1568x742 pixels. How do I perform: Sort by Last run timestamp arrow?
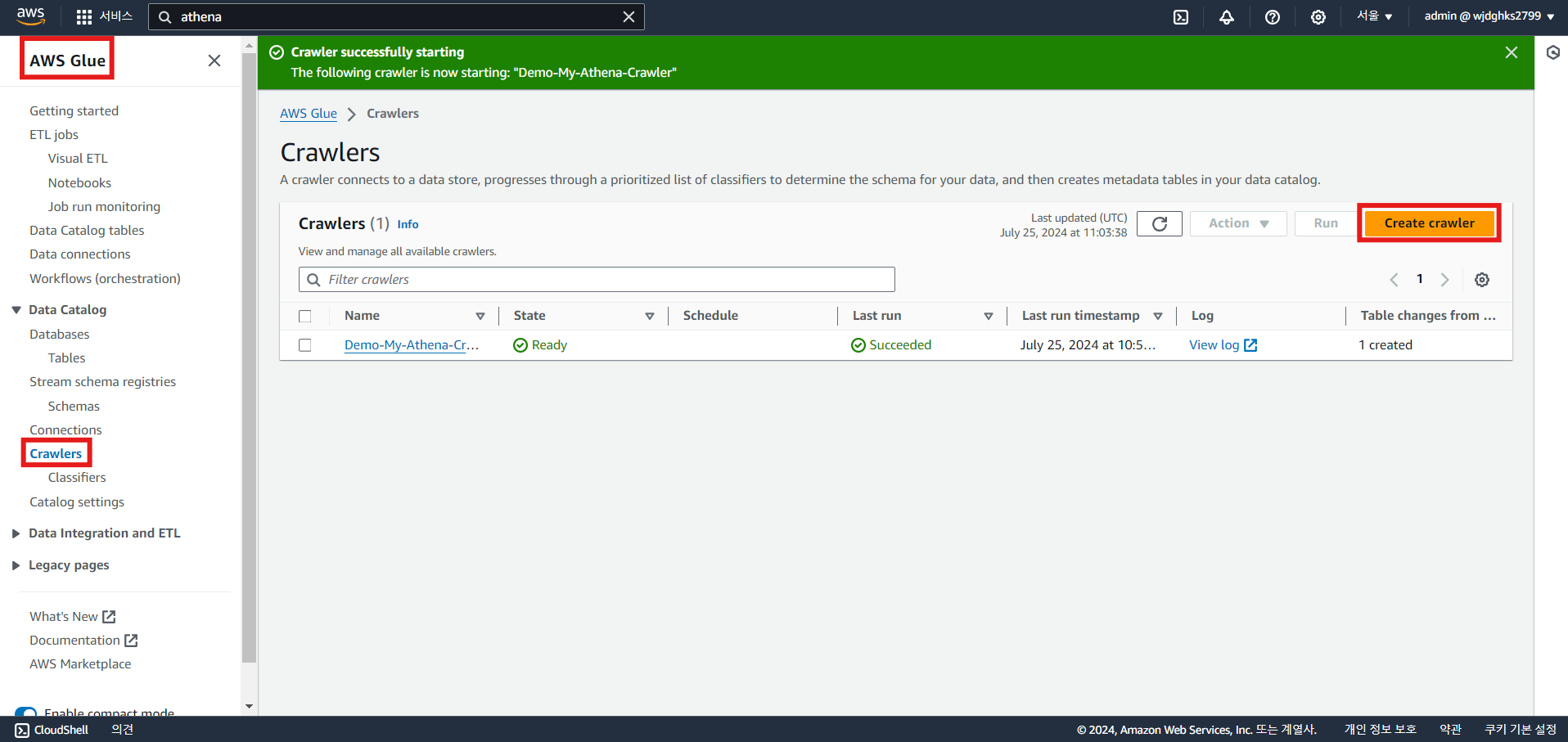click(x=1158, y=316)
